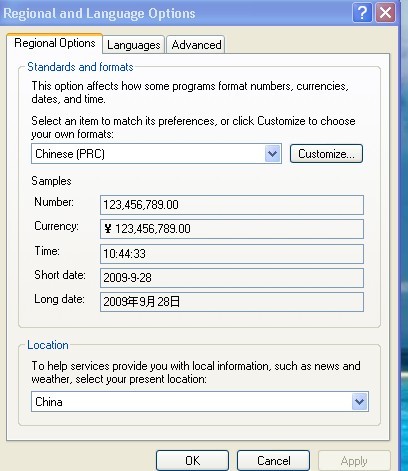
Task: Click the Regional and Language Options title text
Action: tap(99, 13)
